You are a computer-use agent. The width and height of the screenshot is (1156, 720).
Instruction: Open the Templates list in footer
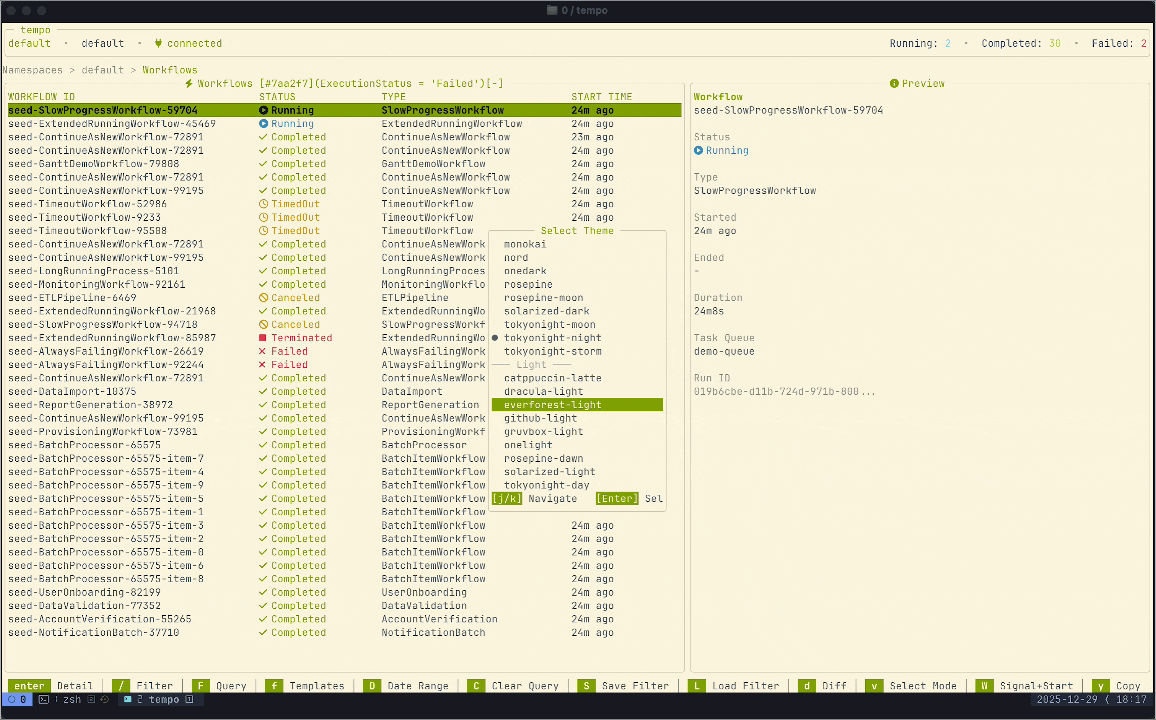point(316,686)
